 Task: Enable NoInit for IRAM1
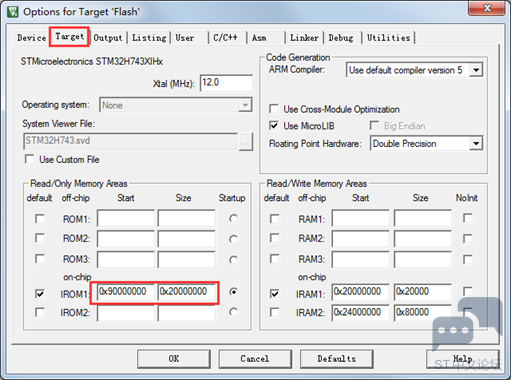tap(468, 291)
